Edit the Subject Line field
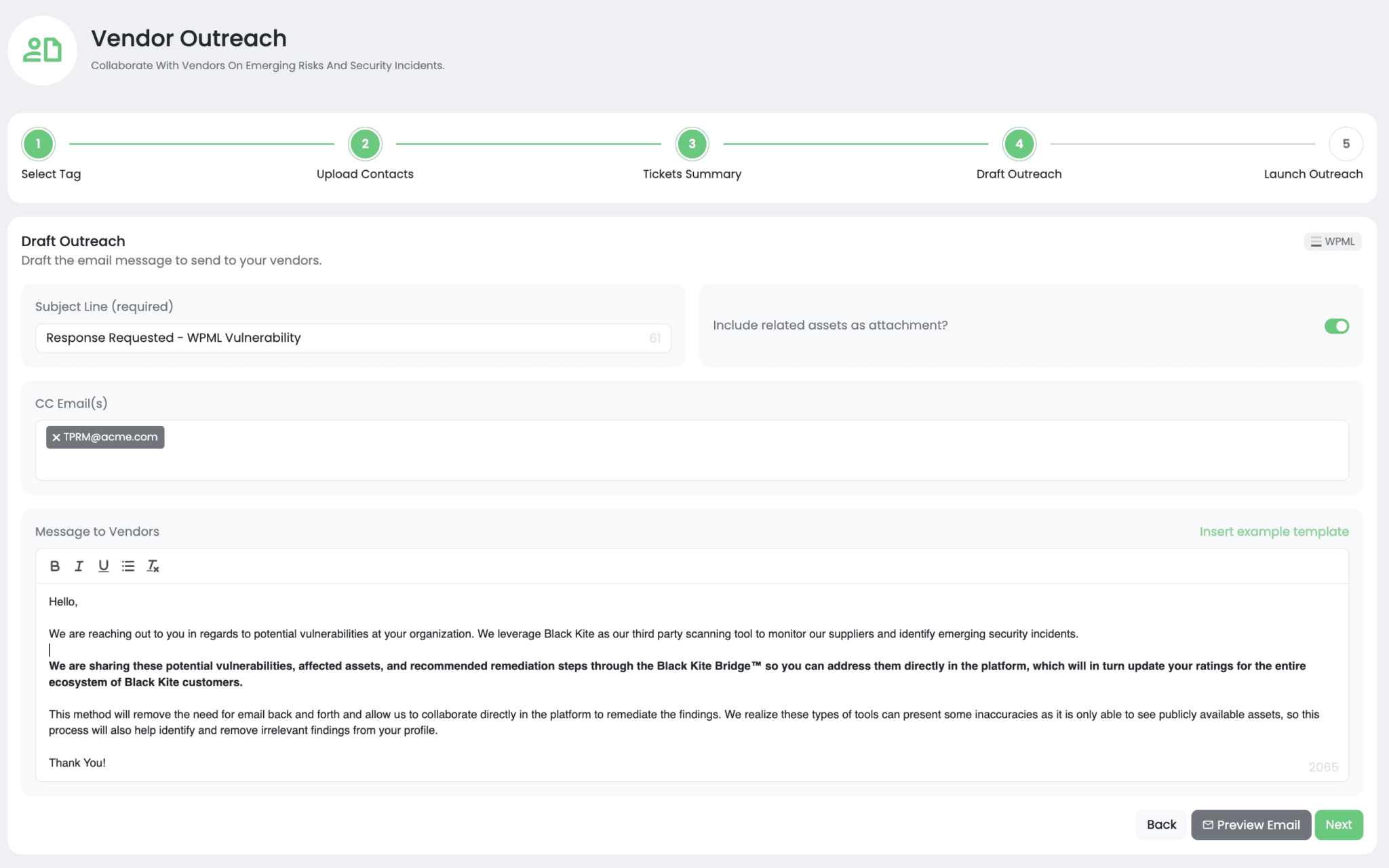This screenshot has height=868, width=1389. click(x=353, y=337)
